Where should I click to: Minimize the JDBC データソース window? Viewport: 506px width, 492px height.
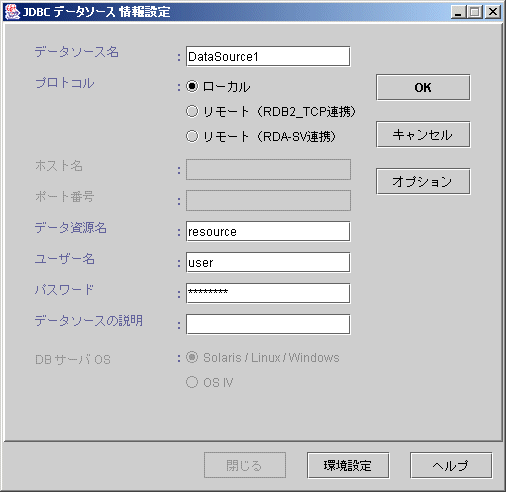click(x=459, y=12)
